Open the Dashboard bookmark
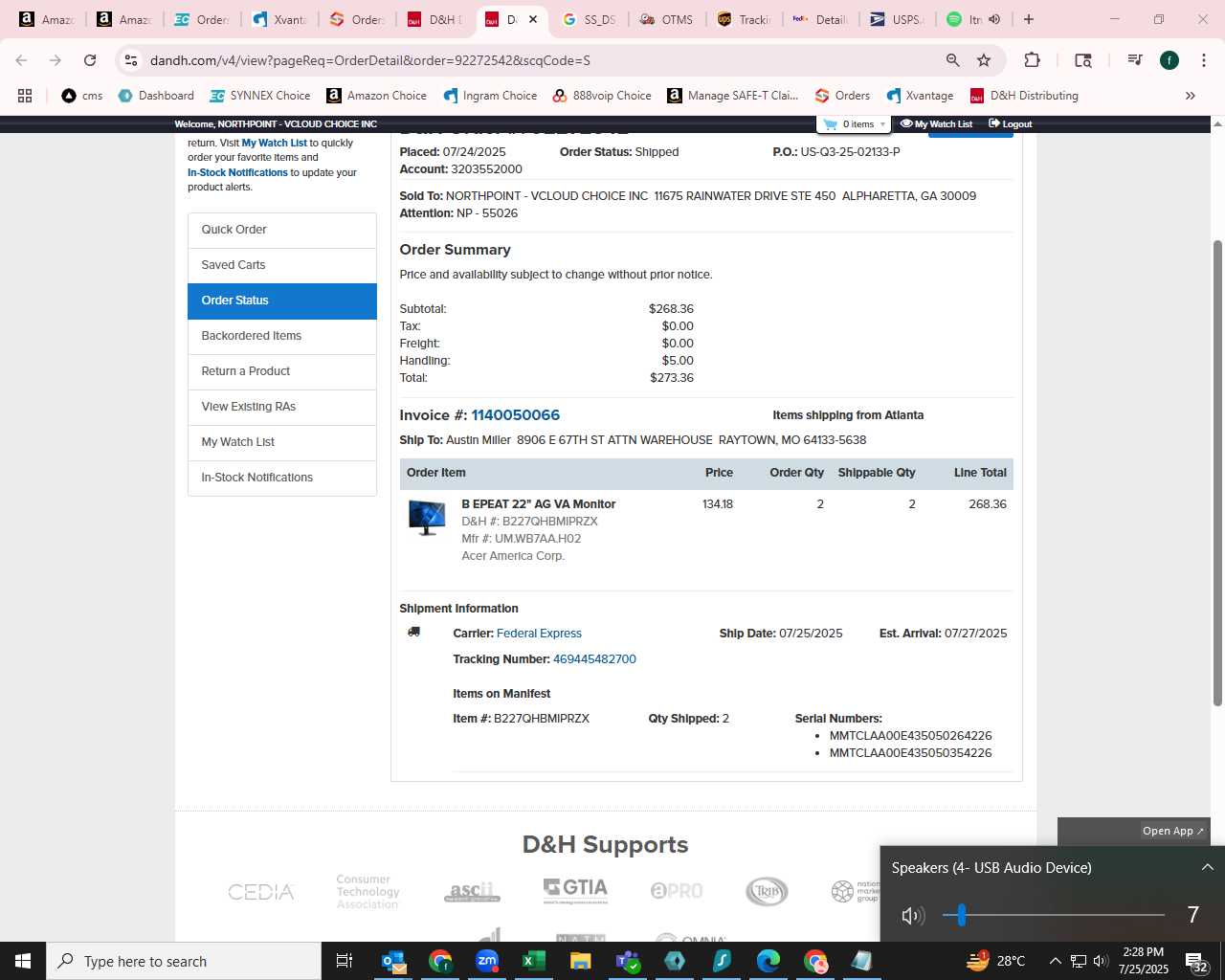The height and width of the screenshot is (980, 1225). click(156, 96)
